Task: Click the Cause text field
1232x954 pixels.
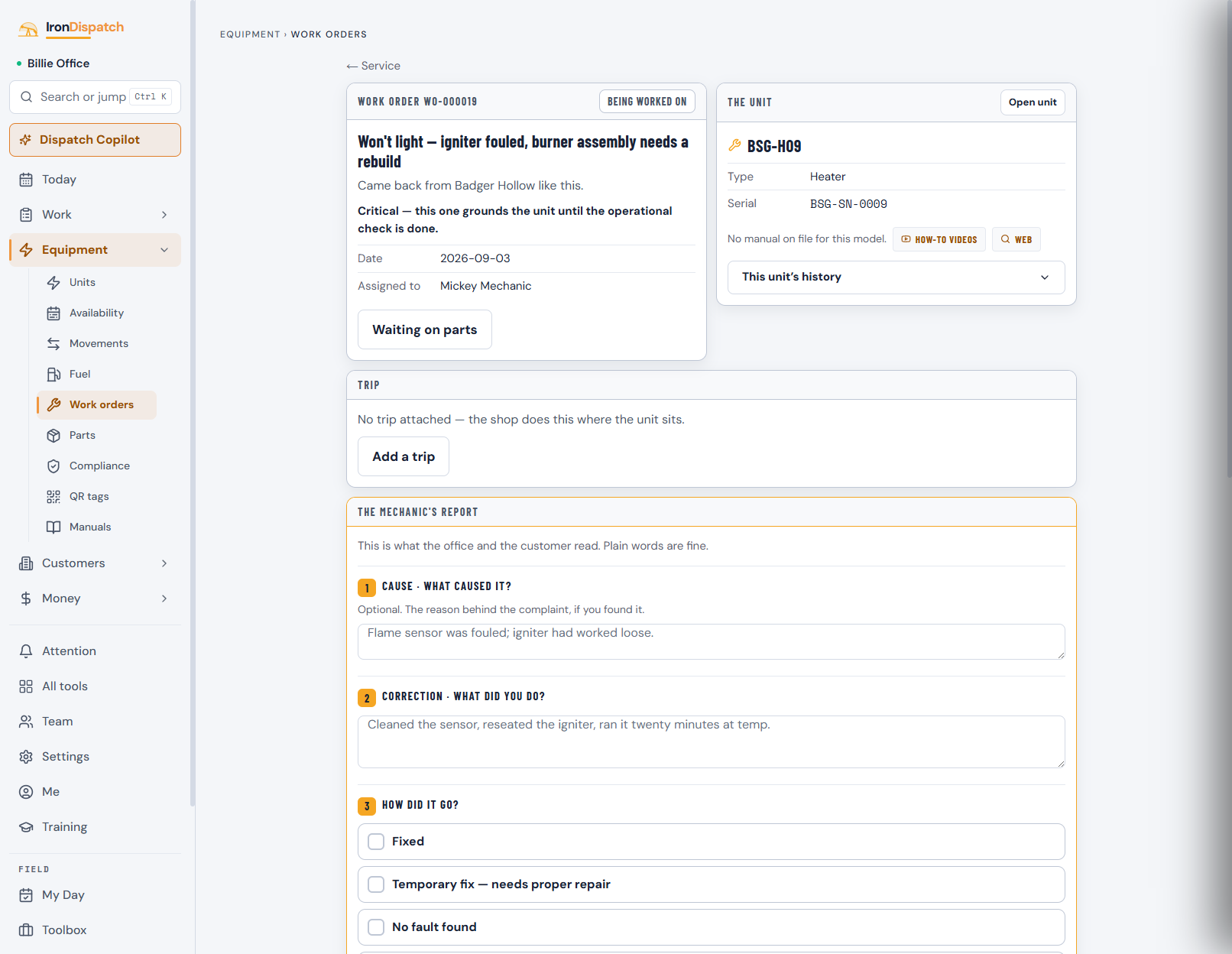Action: point(712,642)
